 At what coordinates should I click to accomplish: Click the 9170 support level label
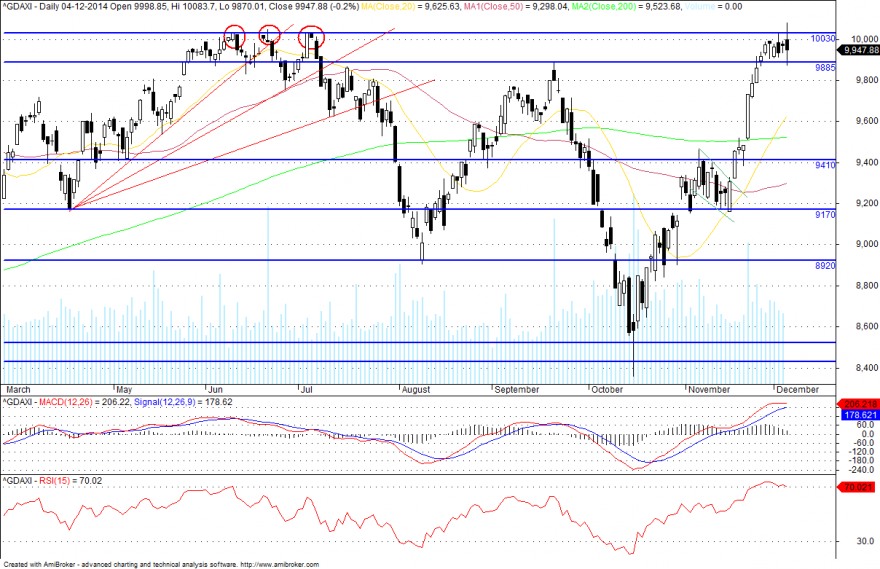click(825, 214)
